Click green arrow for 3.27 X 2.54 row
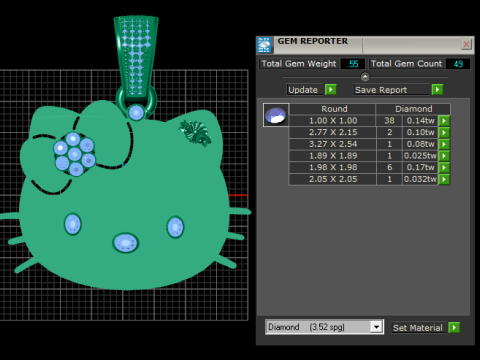 point(444,144)
